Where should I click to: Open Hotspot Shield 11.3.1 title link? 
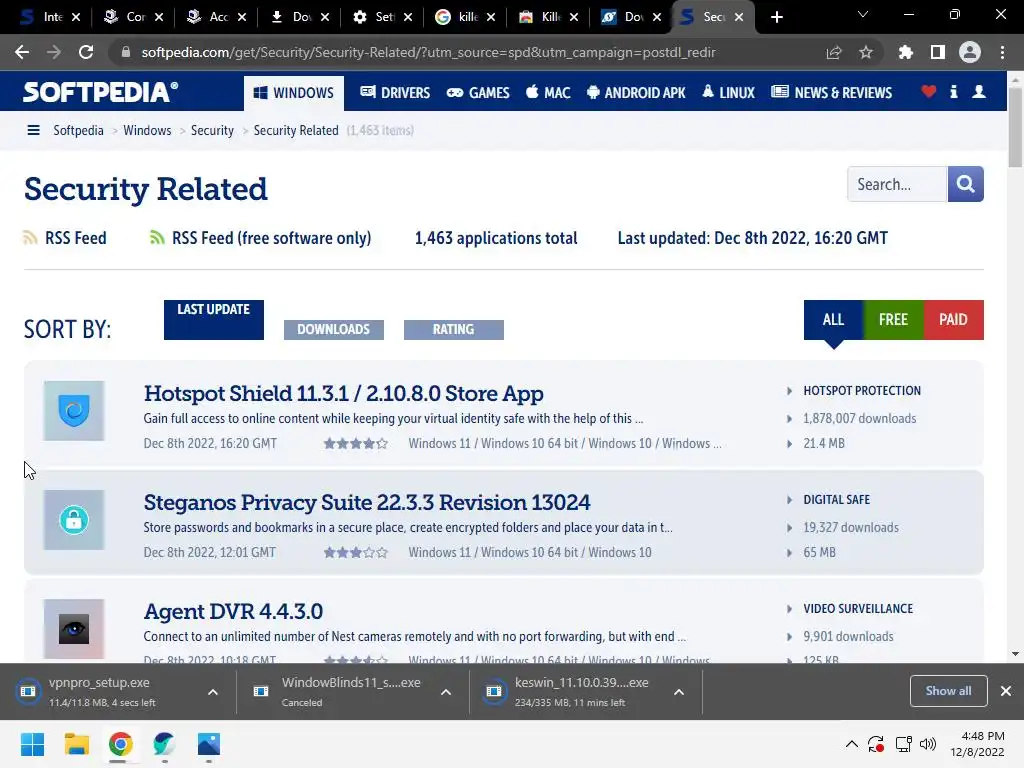point(344,393)
